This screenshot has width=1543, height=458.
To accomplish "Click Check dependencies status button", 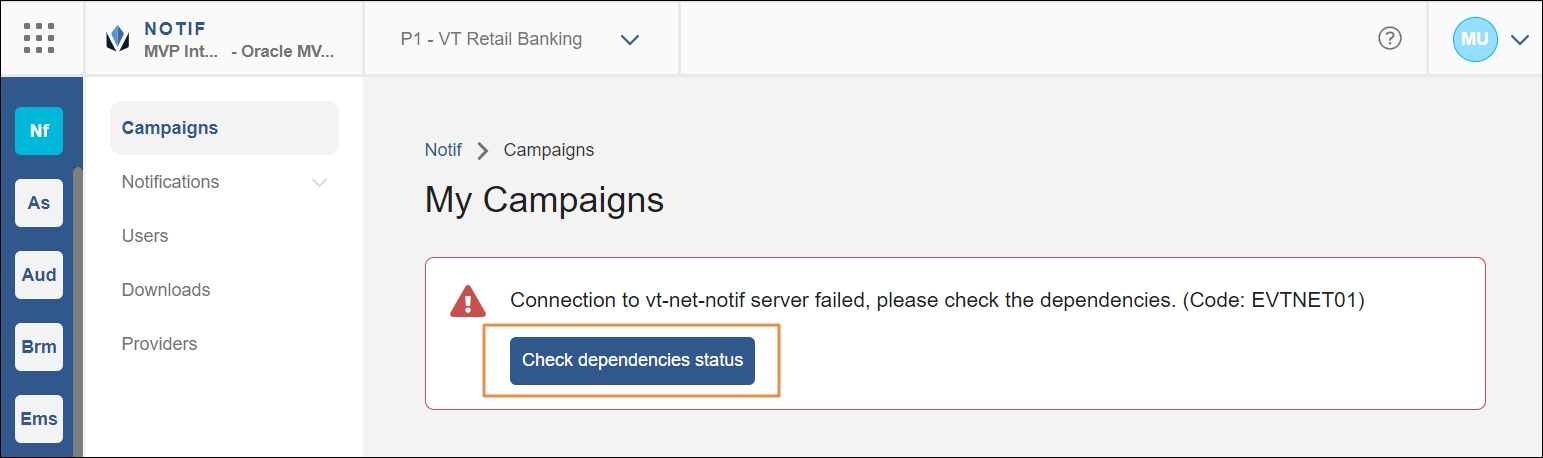I will click(632, 360).
